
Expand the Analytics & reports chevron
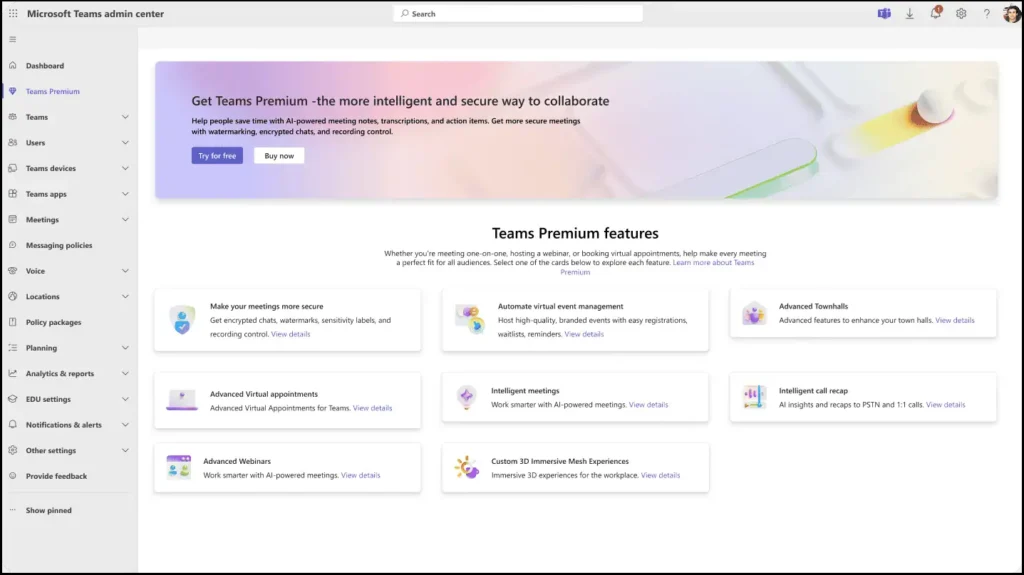pos(125,373)
